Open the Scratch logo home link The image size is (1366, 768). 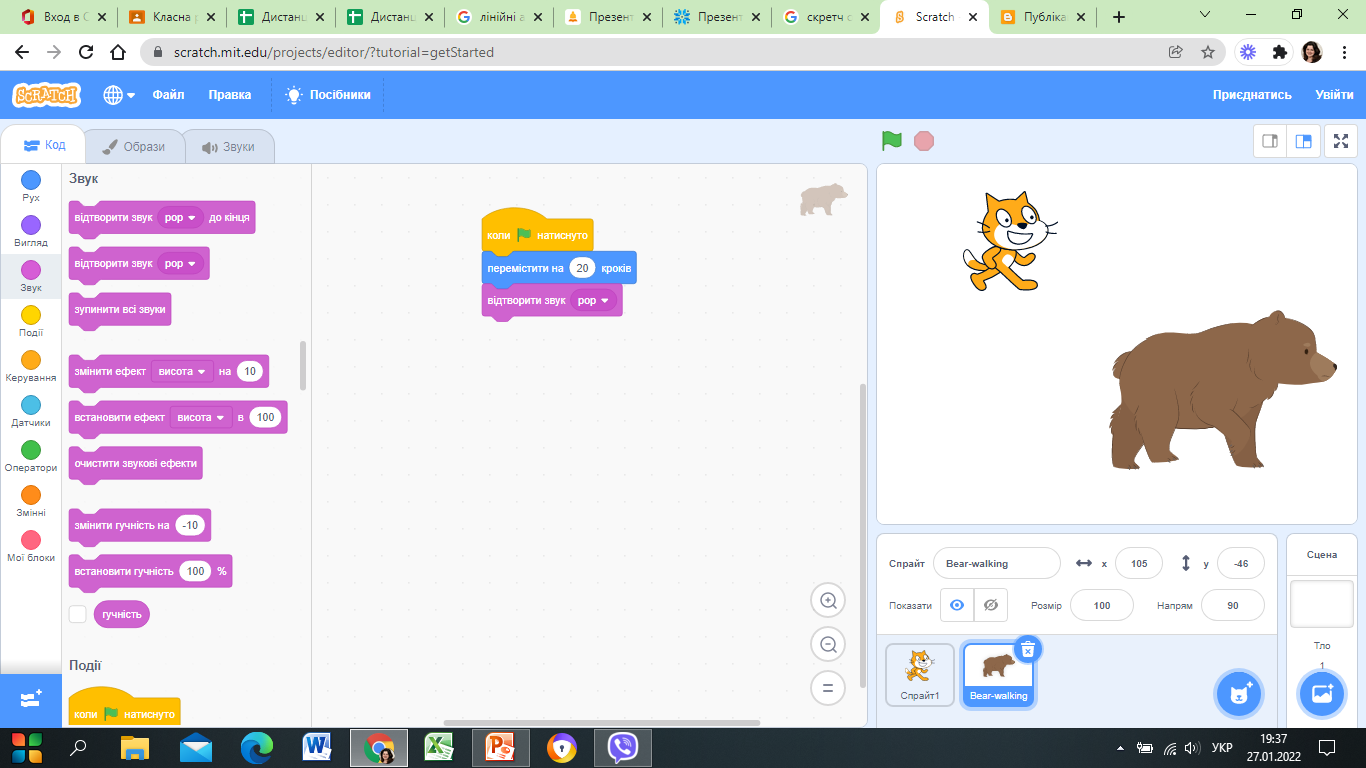point(46,95)
